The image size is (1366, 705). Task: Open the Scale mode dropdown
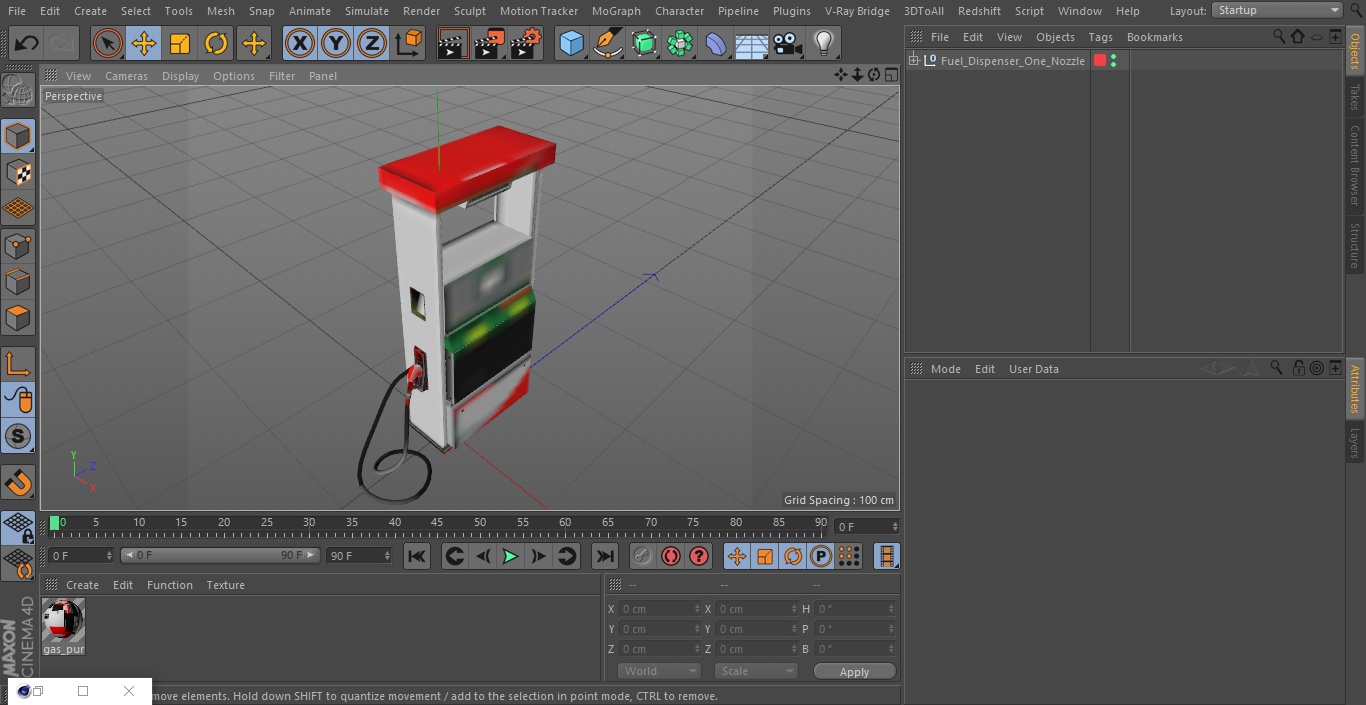755,671
